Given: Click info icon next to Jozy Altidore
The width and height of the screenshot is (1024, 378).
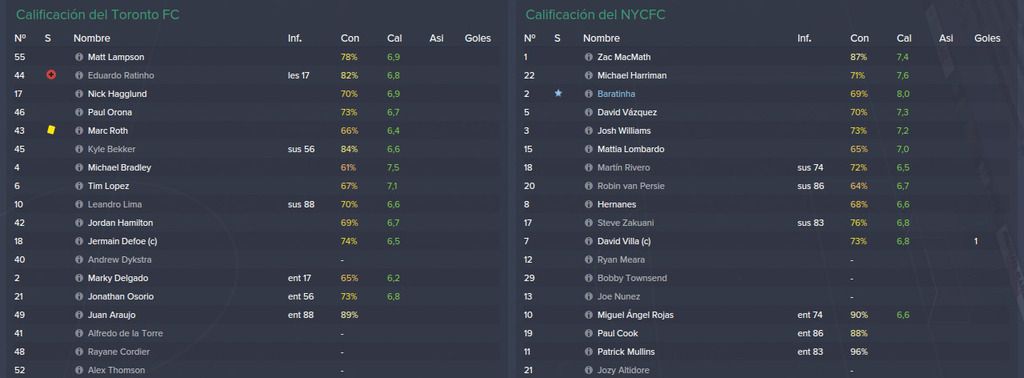Looking at the screenshot, I should (588, 370).
